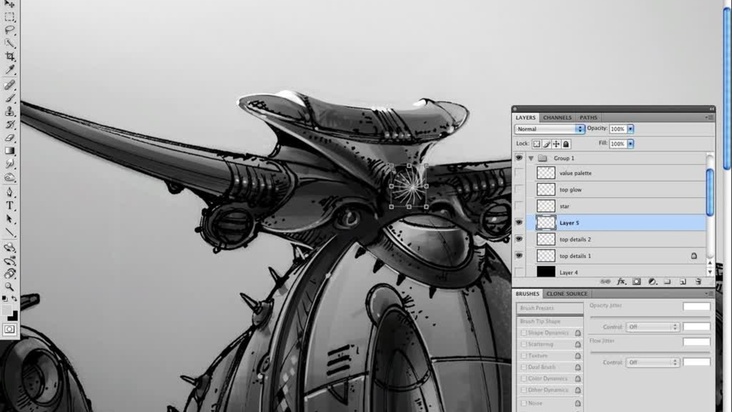Image resolution: width=732 pixels, height=412 pixels.
Task: Delete layer with trash icon
Action: pyautogui.click(x=698, y=281)
